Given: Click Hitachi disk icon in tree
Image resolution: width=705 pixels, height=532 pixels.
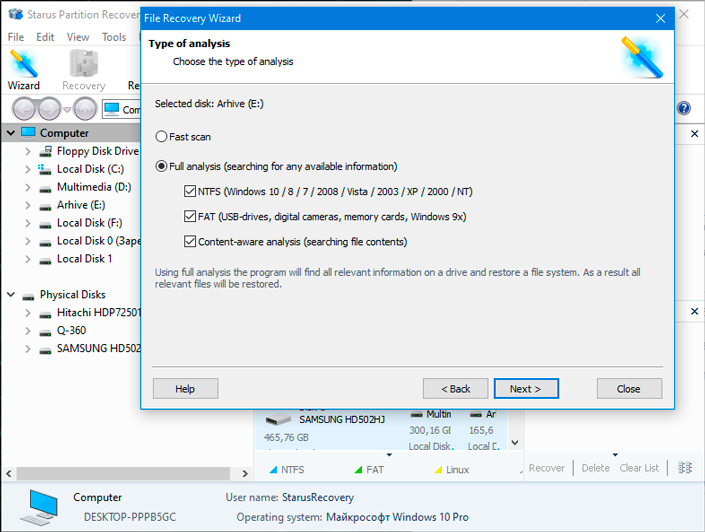Looking at the screenshot, I should pos(45,315).
